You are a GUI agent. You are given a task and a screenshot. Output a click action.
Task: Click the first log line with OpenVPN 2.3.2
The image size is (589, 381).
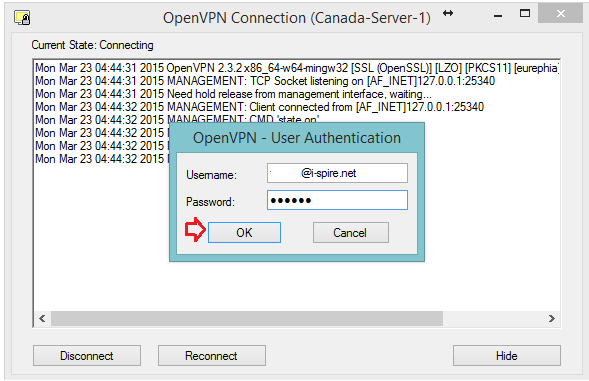pos(297,68)
